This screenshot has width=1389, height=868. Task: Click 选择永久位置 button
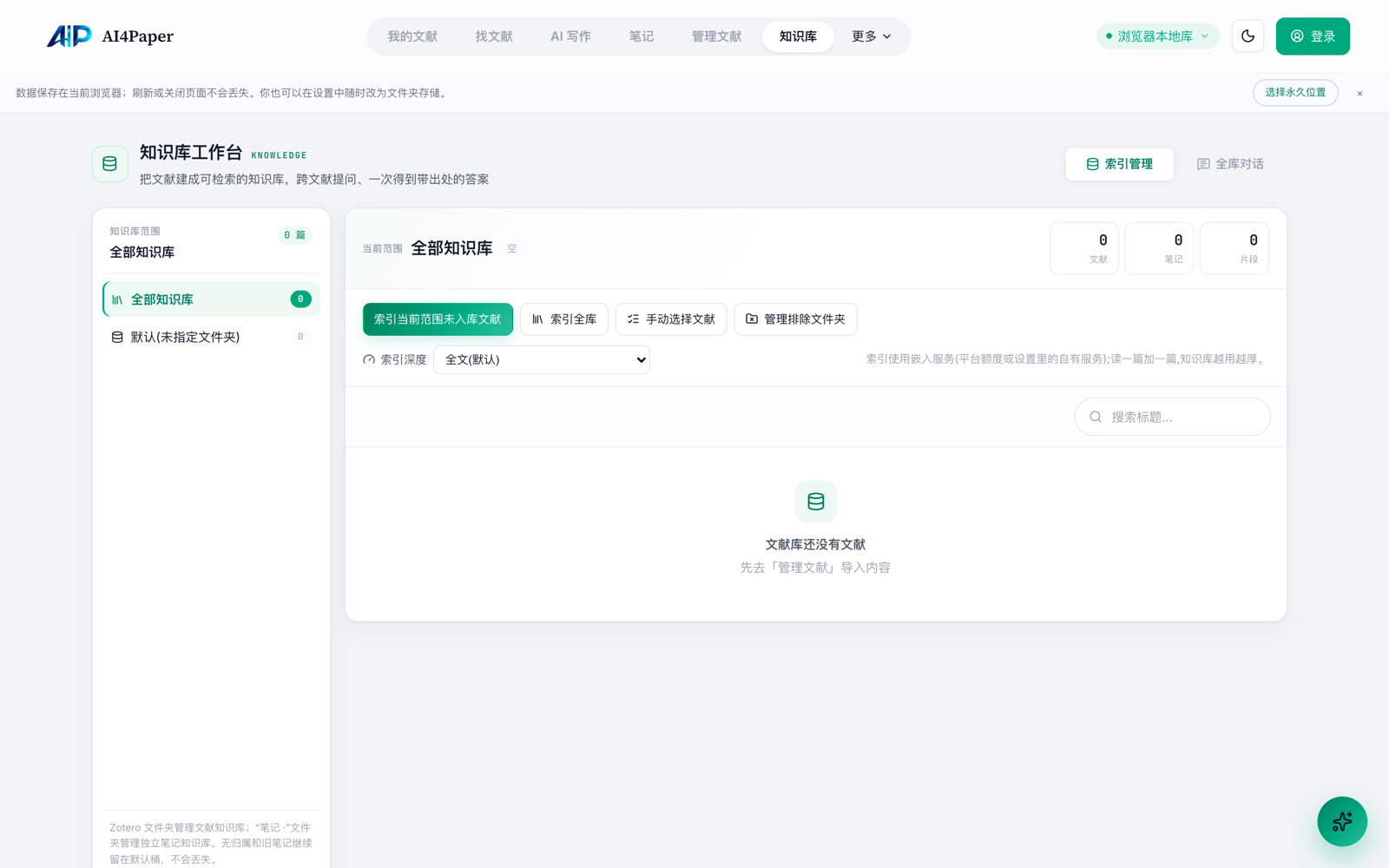pyautogui.click(x=1295, y=93)
